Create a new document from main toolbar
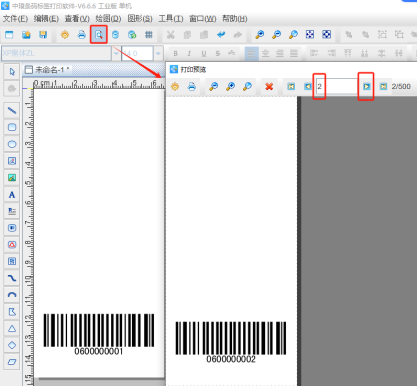The height and width of the screenshot is (387, 418). 9,34
